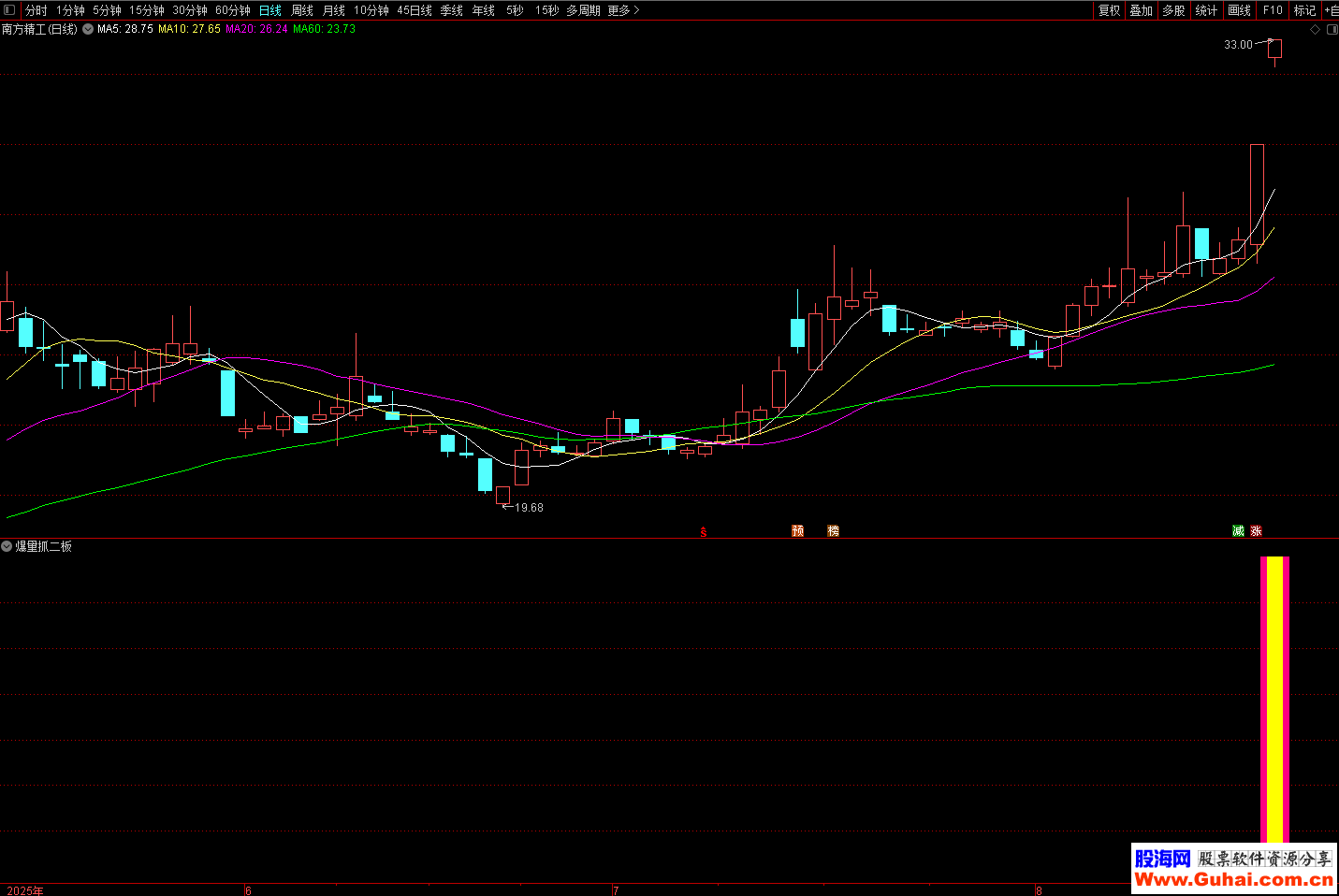Select the 年线 yearly tab
Image resolution: width=1339 pixels, height=896 pixels.
coord(484,10)
